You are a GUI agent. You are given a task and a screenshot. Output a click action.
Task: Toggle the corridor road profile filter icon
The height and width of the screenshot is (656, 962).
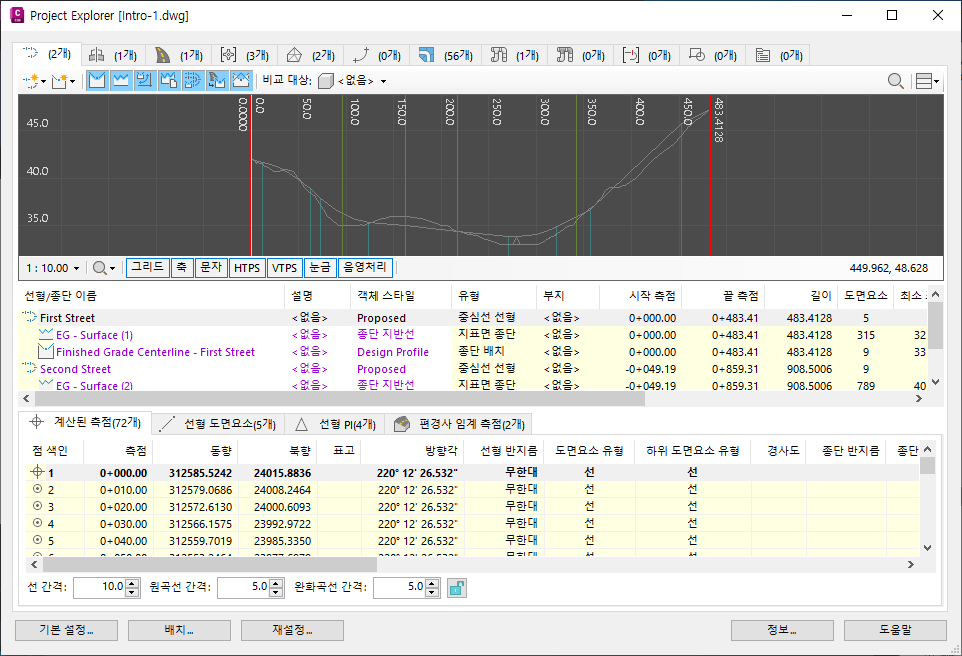[x=217, y=80]
